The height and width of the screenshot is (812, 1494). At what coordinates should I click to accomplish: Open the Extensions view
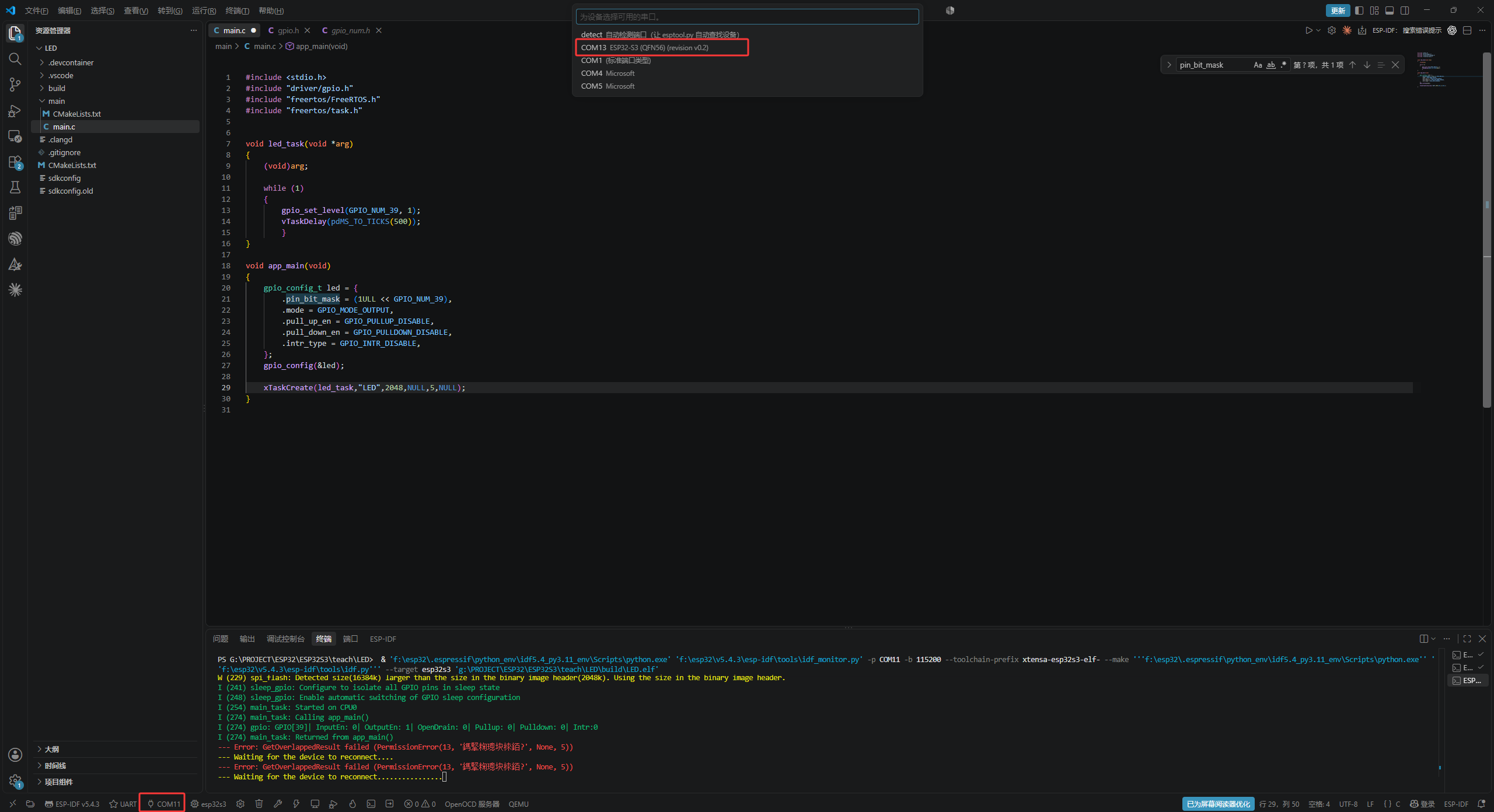(15, 162)
